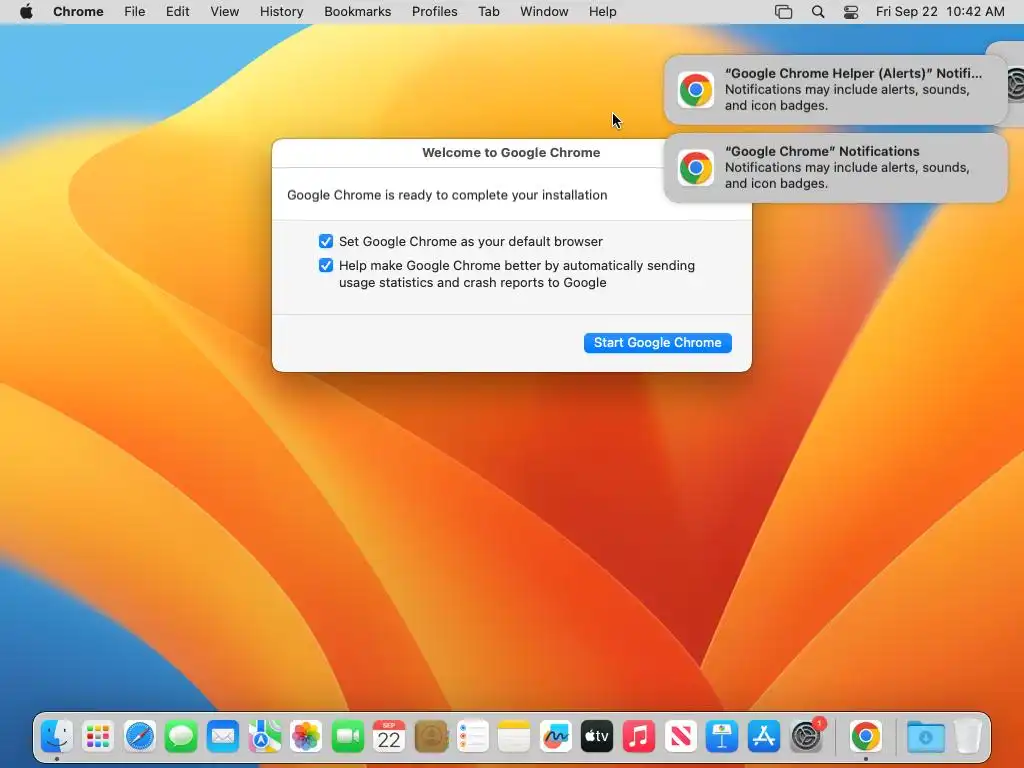Open the Help menu
This screenshot has height=768, width=1024.
point(602,12)
